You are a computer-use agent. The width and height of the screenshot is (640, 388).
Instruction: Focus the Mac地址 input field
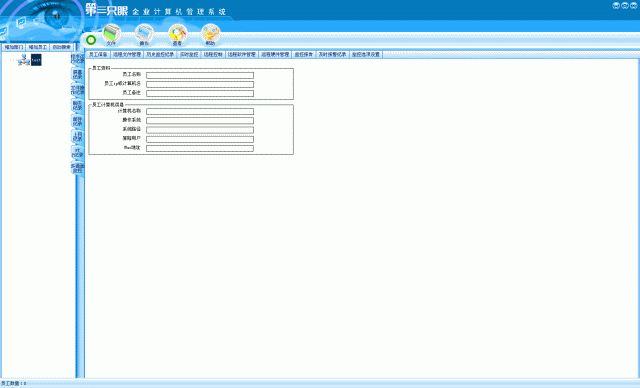point(200,149)
